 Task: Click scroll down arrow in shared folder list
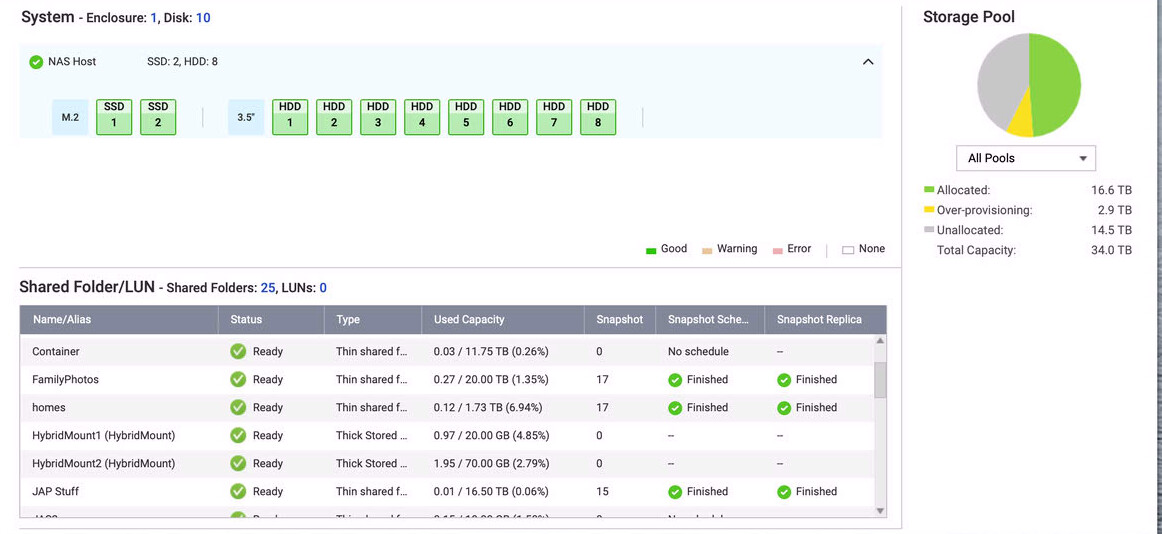pos(880,511)
